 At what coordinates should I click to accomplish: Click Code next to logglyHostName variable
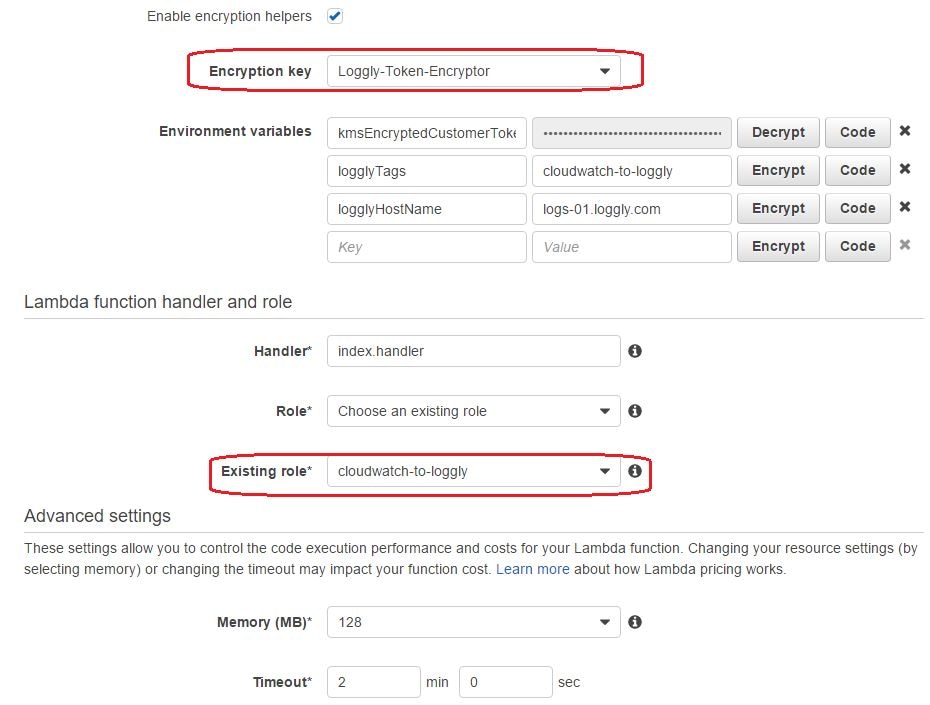(x=857, y=208)
